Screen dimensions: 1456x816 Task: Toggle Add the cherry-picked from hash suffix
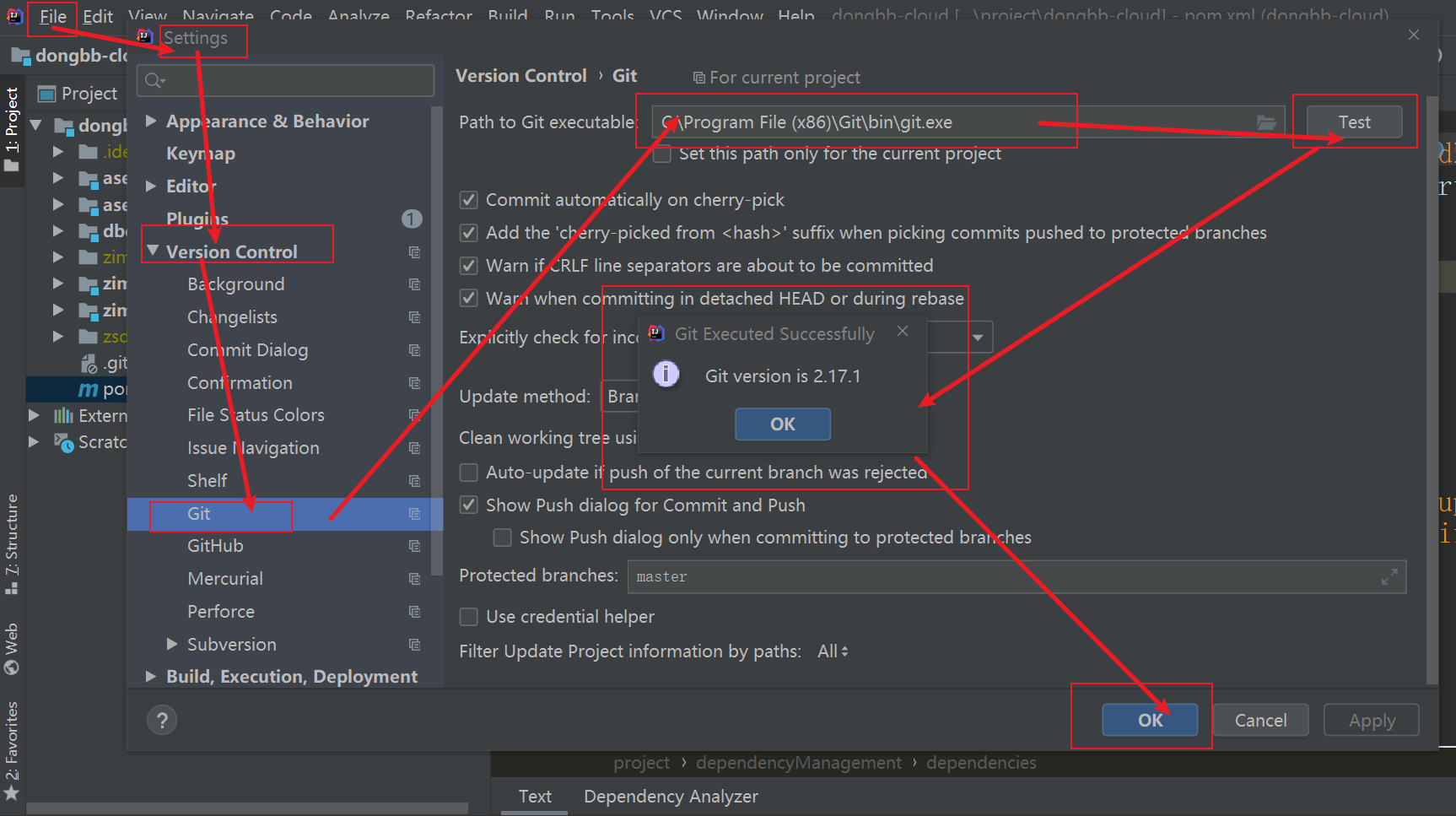[x=468, y=233]
